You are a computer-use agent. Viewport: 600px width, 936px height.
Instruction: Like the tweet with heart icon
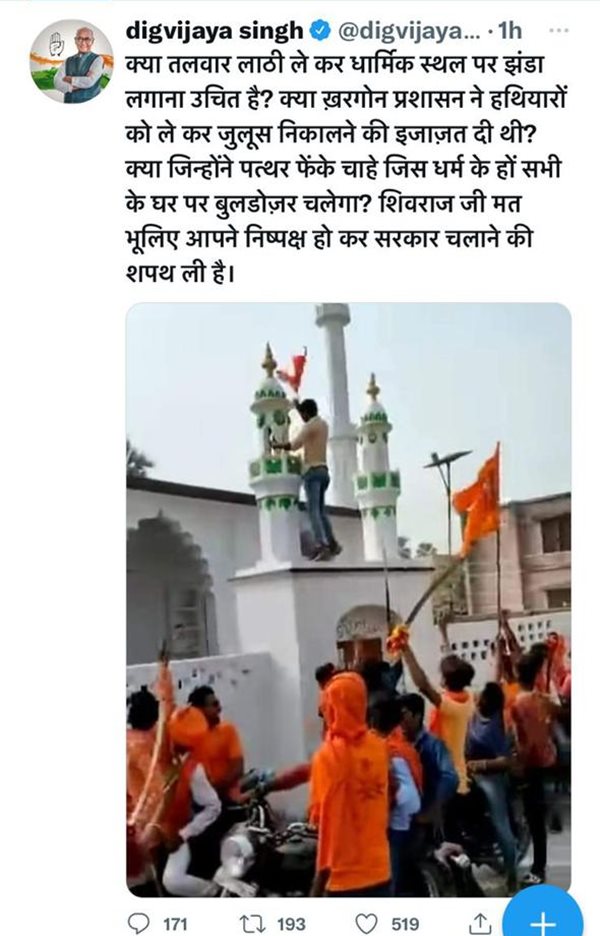tap(366, 923)
